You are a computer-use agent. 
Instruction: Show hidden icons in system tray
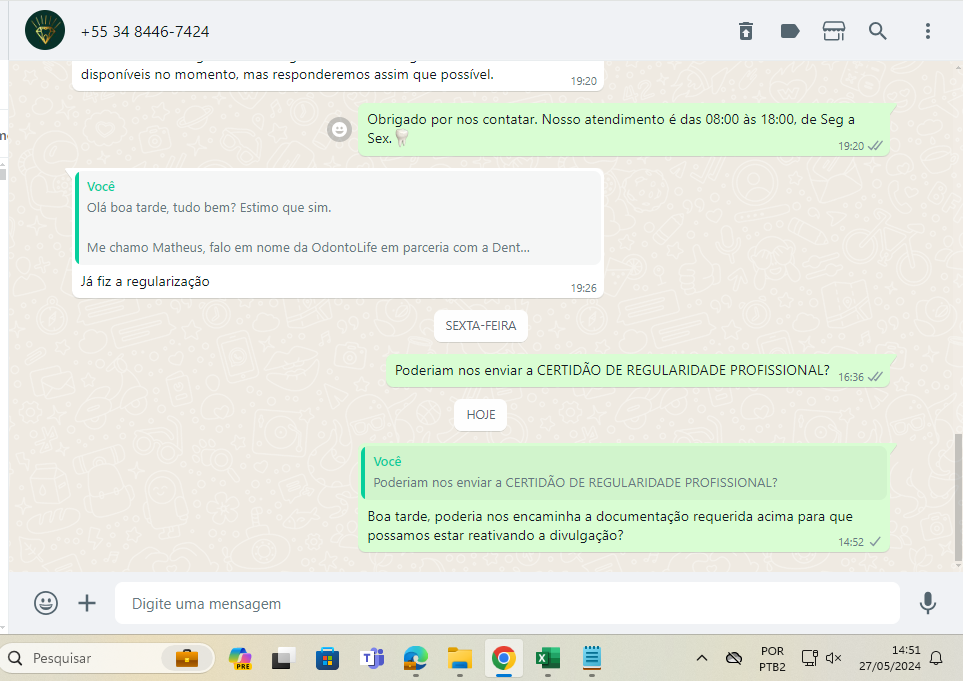(702, 658)
